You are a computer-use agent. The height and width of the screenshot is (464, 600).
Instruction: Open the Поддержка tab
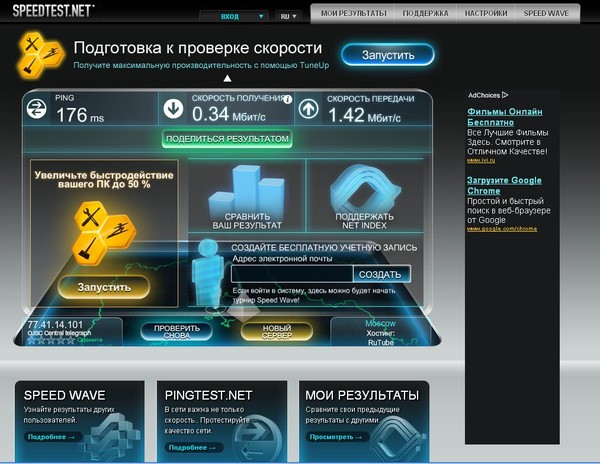pyautogui.click(x=425, y=13)
